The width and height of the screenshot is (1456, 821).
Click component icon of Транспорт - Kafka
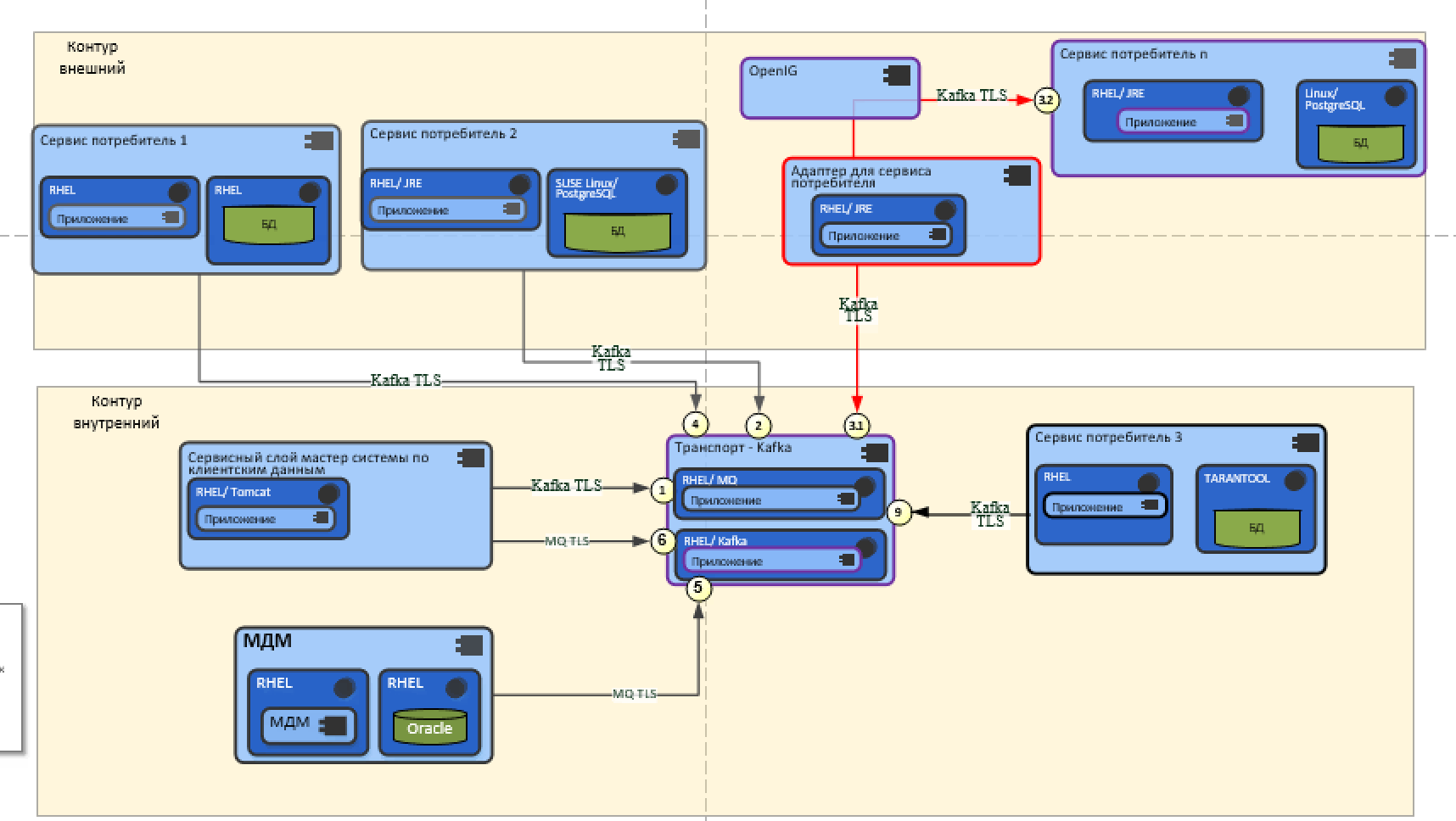875,453
